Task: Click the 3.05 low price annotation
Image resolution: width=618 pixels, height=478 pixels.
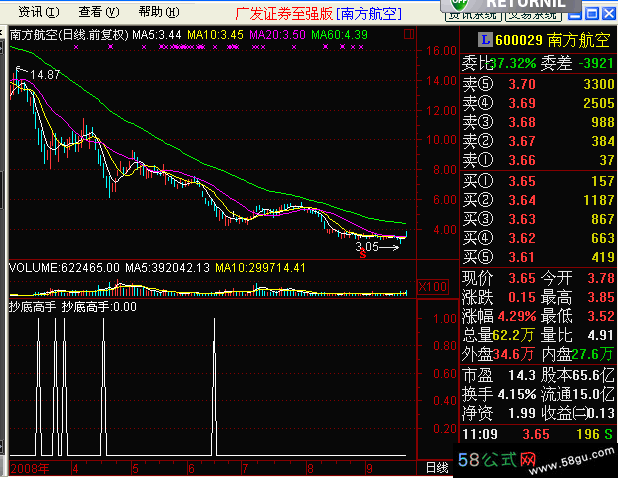Action: click(x=367, y=247)
